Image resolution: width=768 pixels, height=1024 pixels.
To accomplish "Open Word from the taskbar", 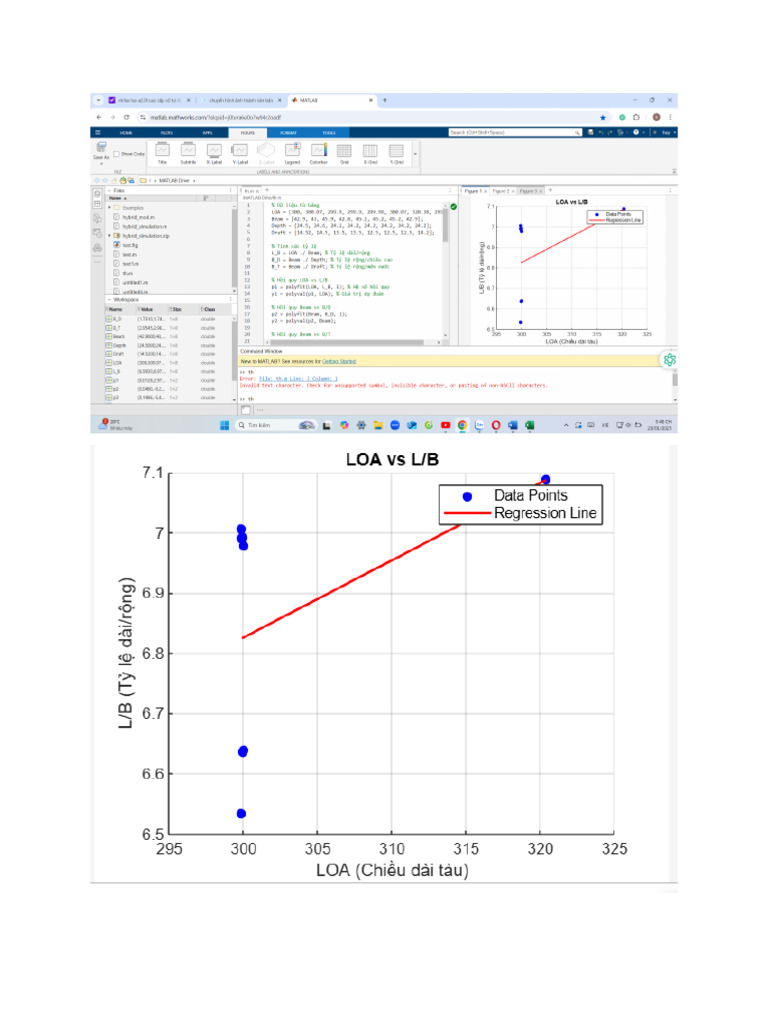I will (x=513, y=425).
